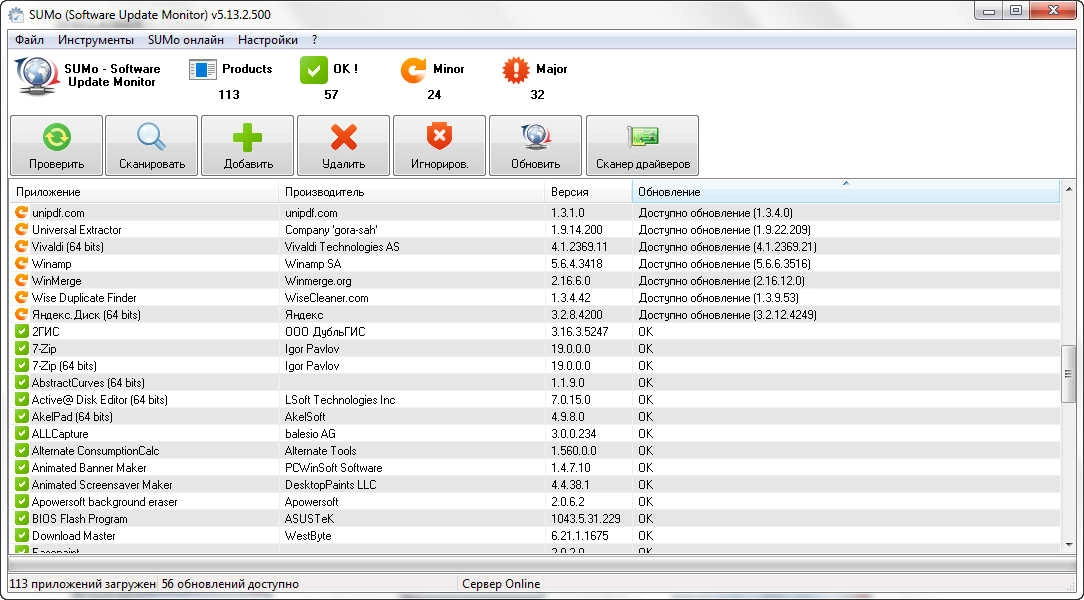Click the Удалить delete button

click(x=344, y=146)
